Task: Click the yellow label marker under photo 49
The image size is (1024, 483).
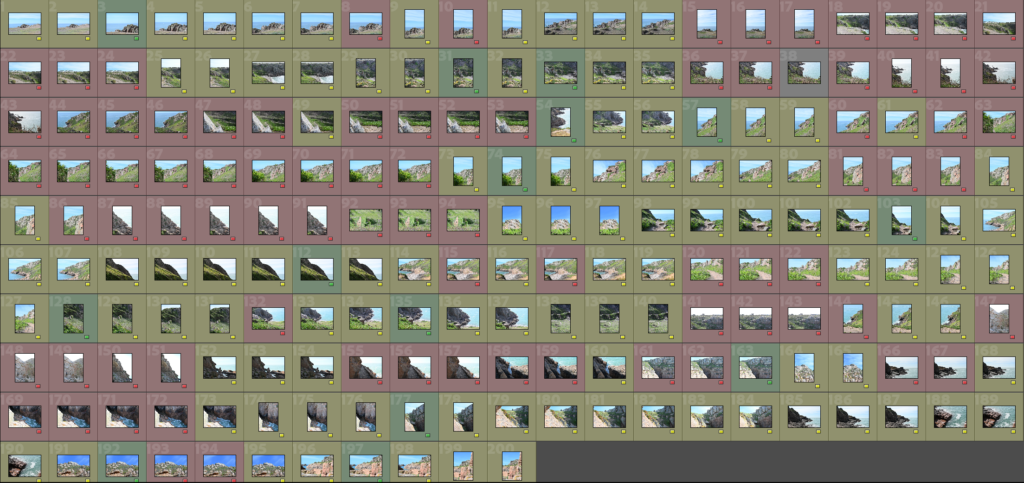Action: 331,136
